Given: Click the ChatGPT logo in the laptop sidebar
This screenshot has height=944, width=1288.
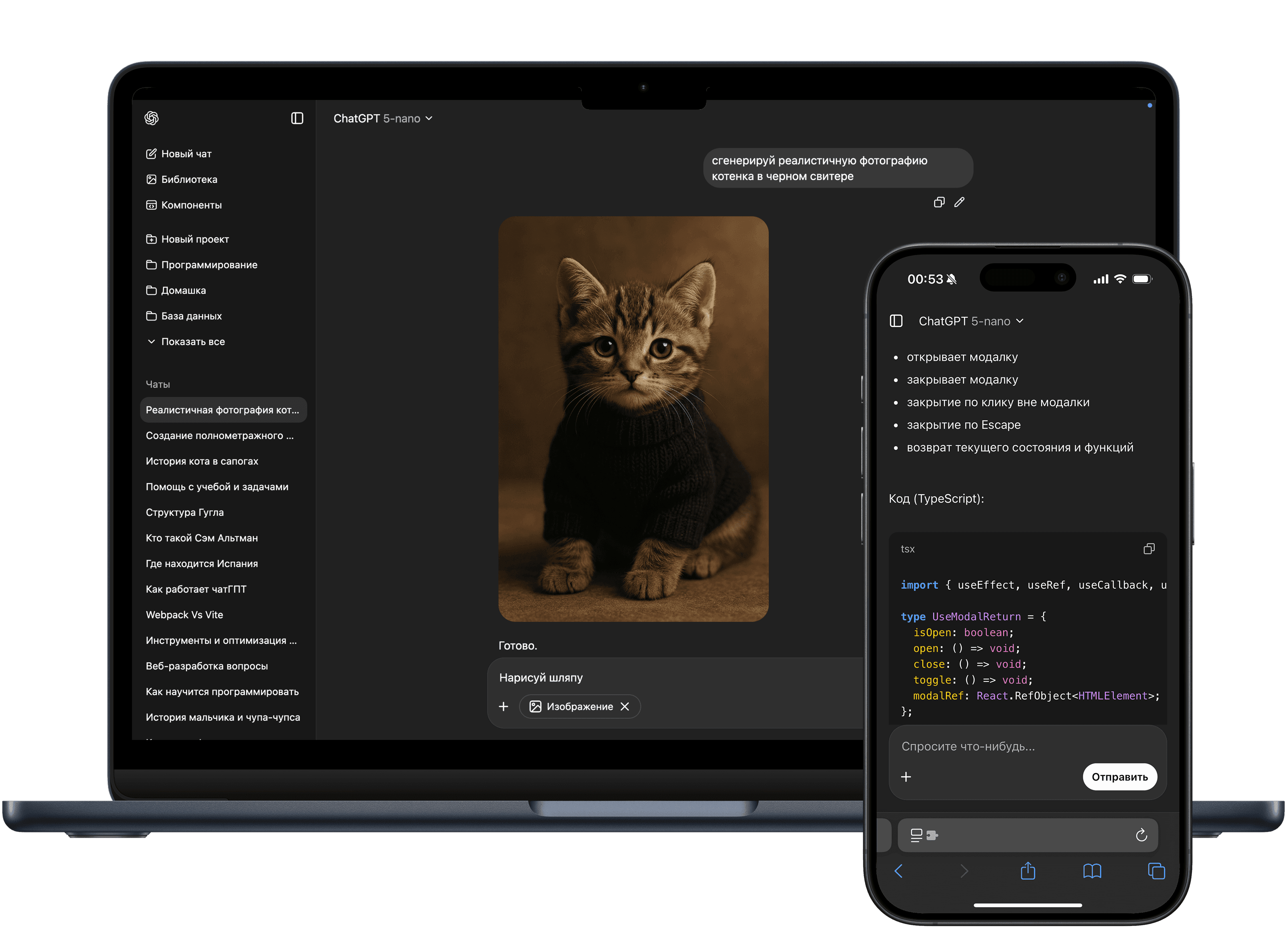Looking at the screenshot, I should (x=151, y=118).
